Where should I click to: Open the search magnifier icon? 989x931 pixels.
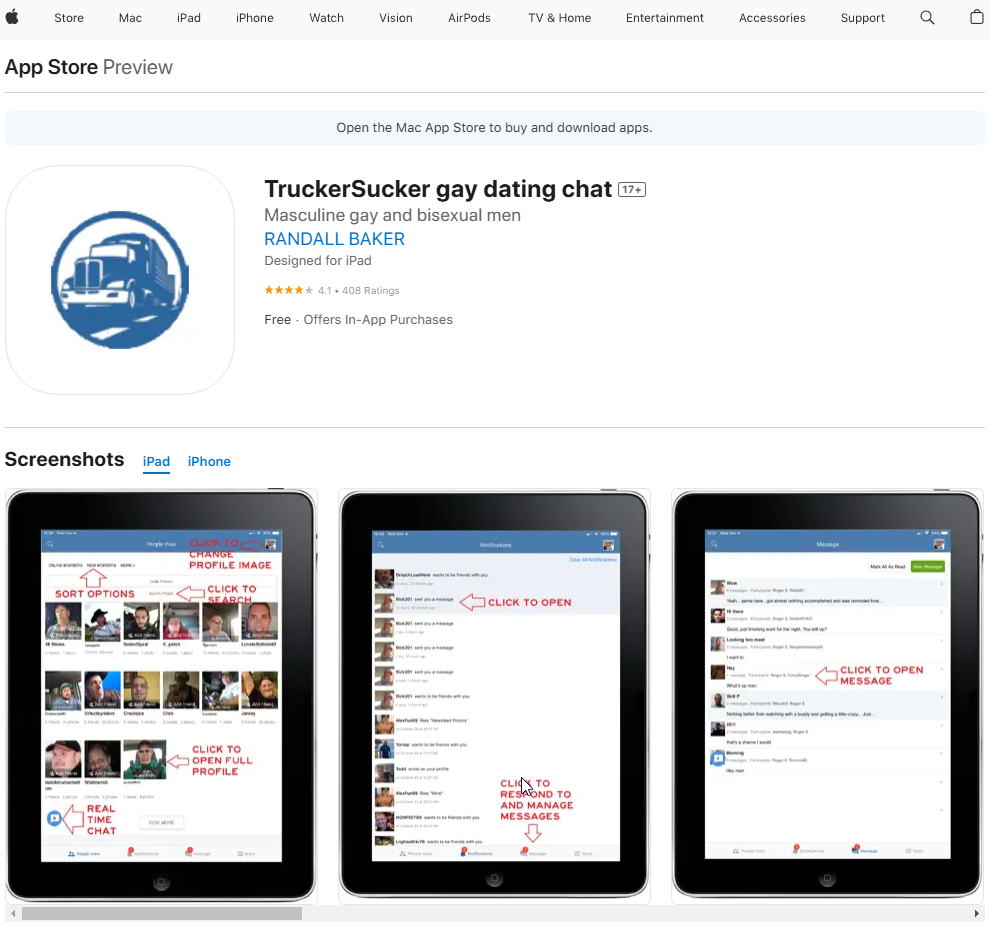927,18
